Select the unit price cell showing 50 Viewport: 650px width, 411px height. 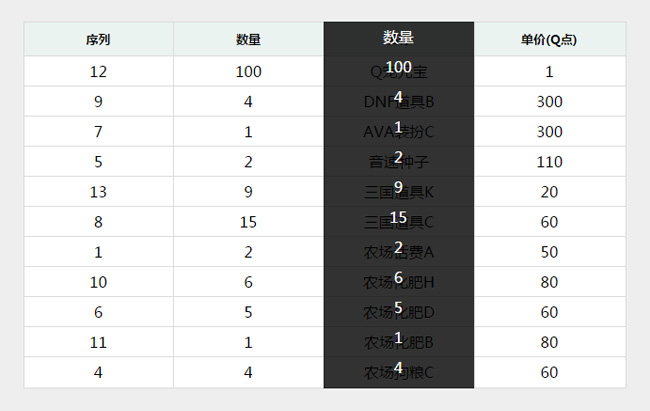549,252
